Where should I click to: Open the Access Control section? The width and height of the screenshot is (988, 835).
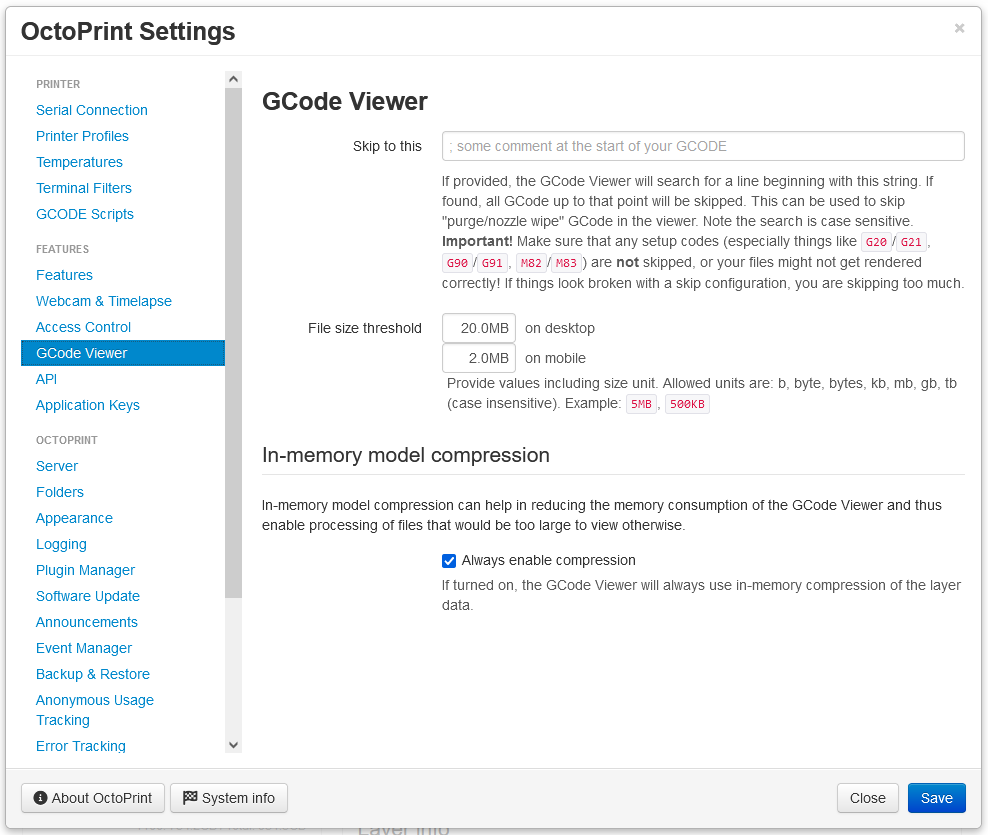[x=83, y=327]
